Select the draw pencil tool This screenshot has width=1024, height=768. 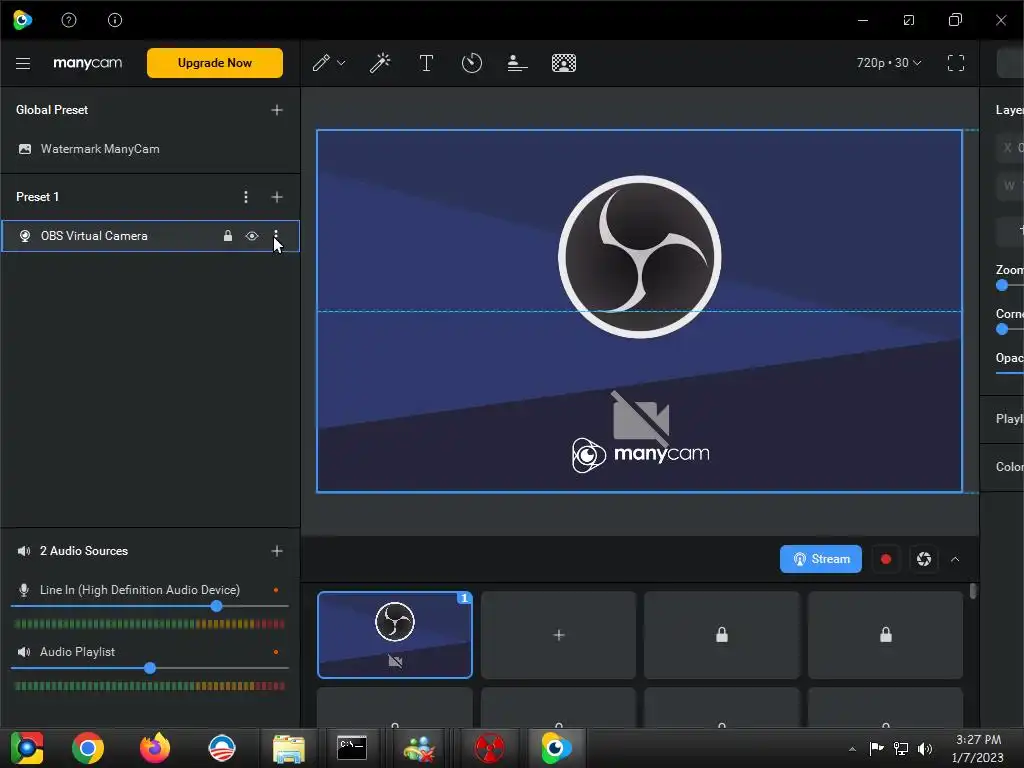[x=321, y=63]
